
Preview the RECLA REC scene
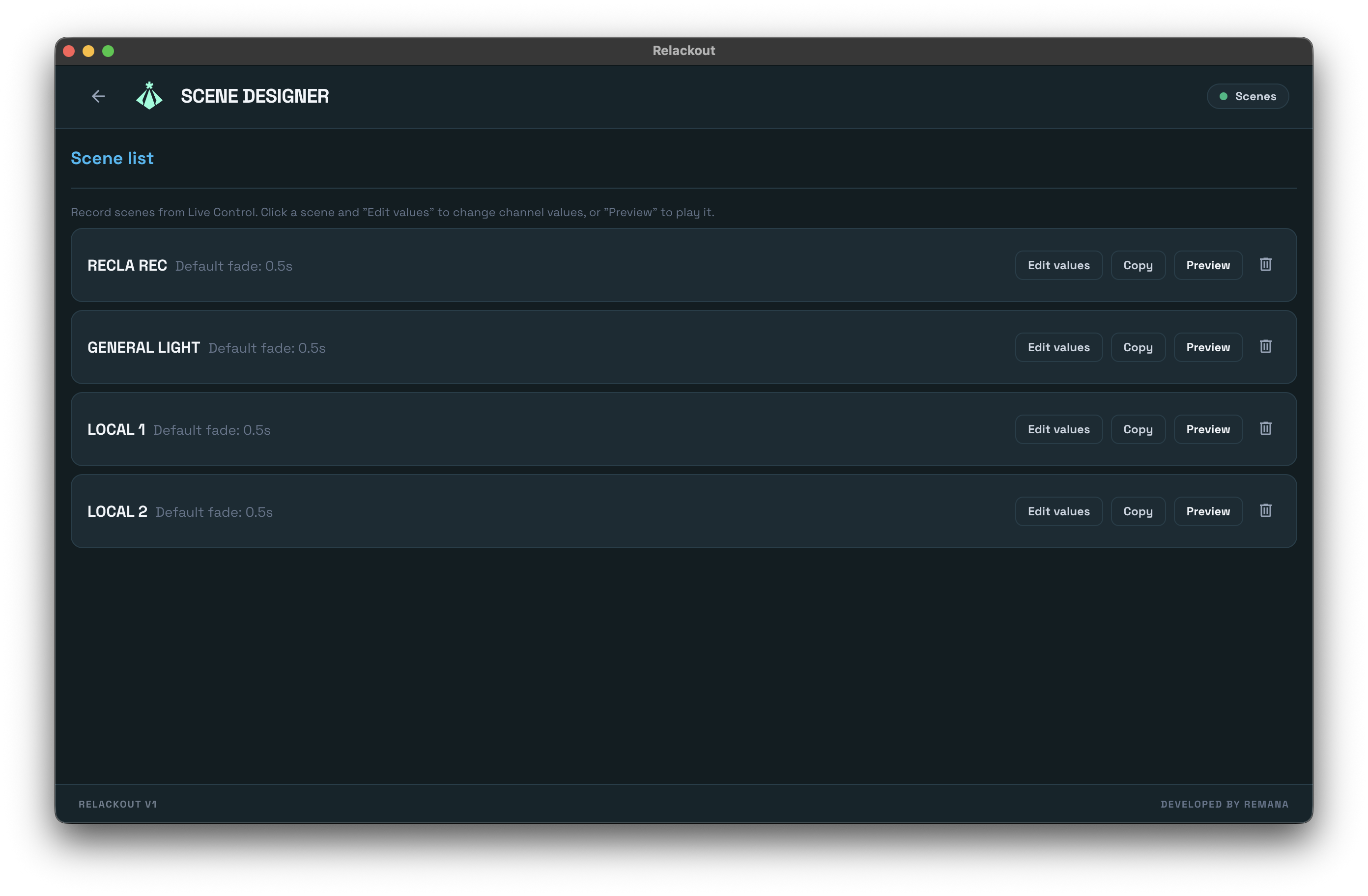click(x=1208, y=265)
